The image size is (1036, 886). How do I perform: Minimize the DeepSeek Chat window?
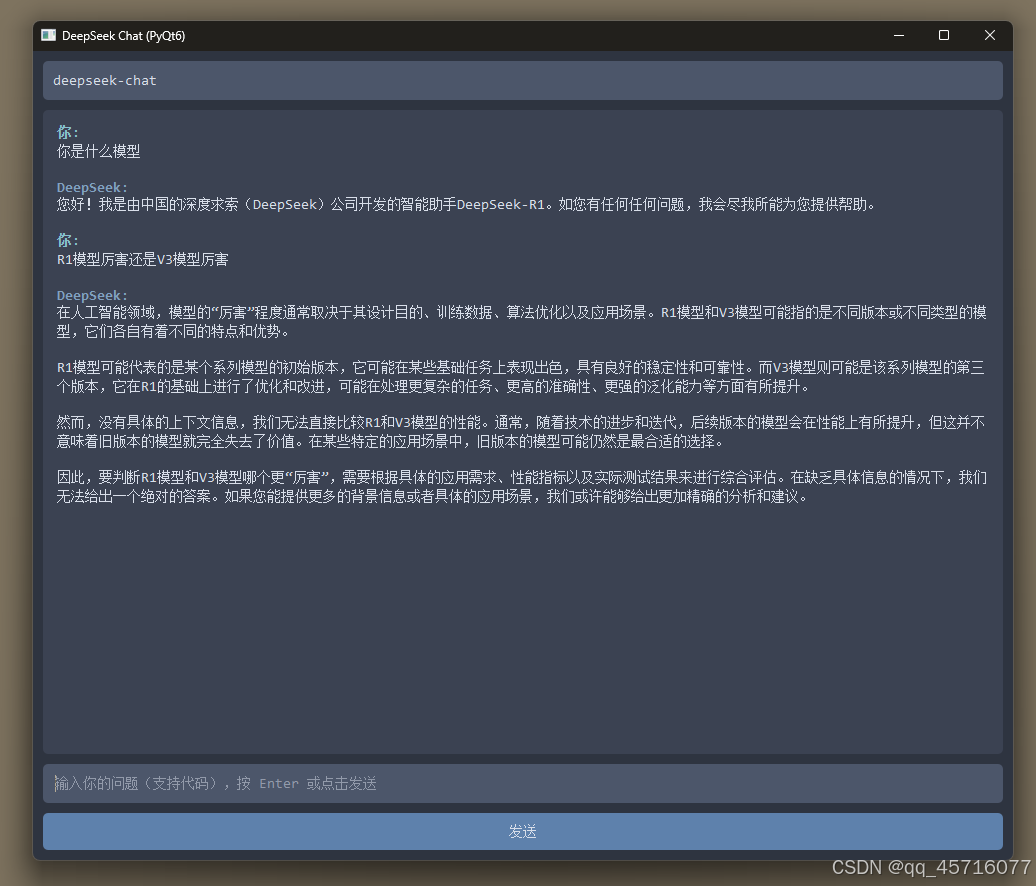899,36
